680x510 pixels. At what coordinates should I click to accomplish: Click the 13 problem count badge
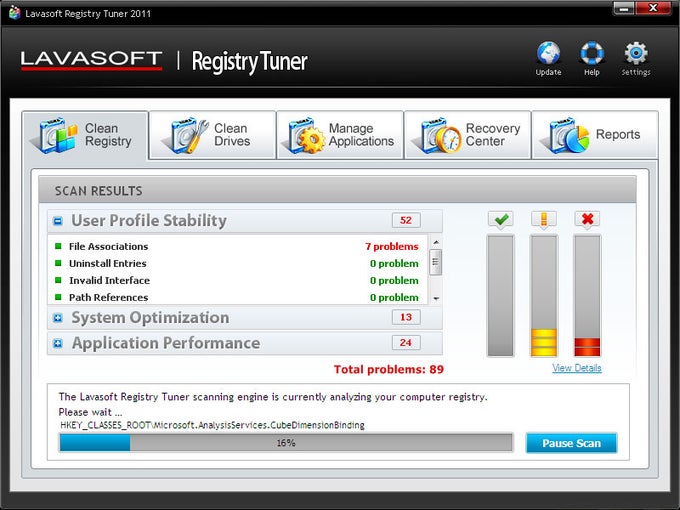click(406, 317)
